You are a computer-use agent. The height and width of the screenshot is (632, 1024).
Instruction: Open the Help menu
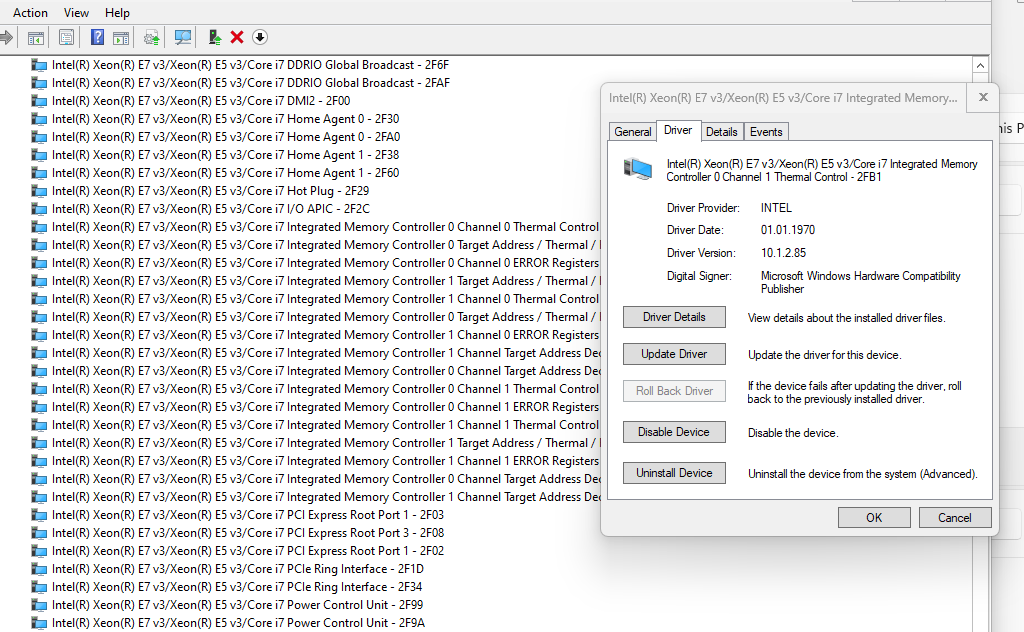118,12
